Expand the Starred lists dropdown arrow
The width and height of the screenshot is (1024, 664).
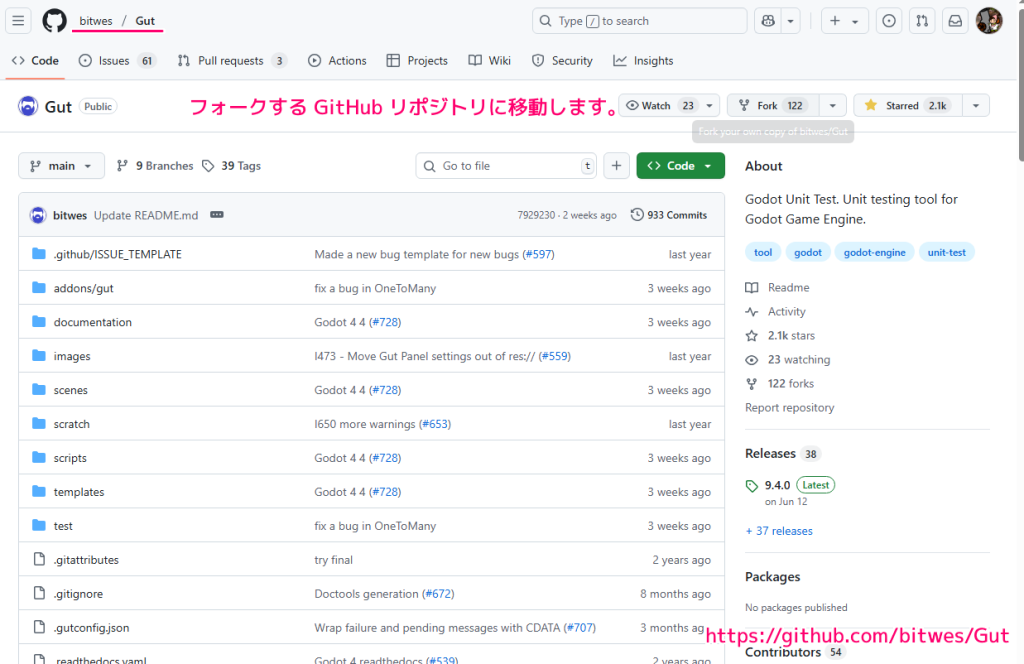976,105
